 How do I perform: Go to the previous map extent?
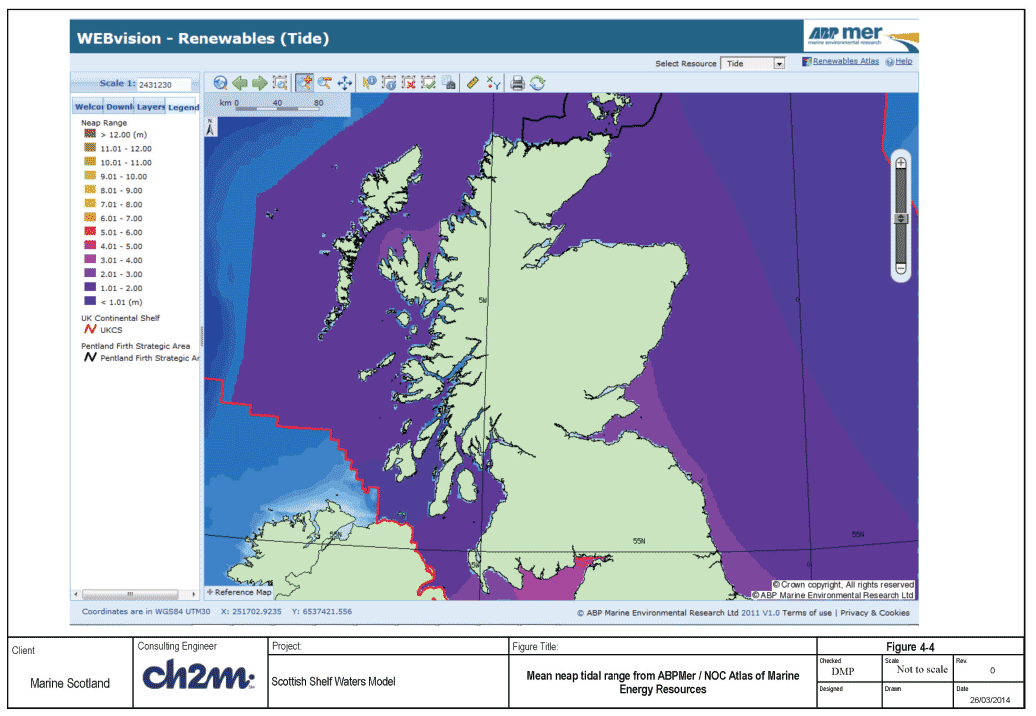pyautogui.click(x=240, y=83)
